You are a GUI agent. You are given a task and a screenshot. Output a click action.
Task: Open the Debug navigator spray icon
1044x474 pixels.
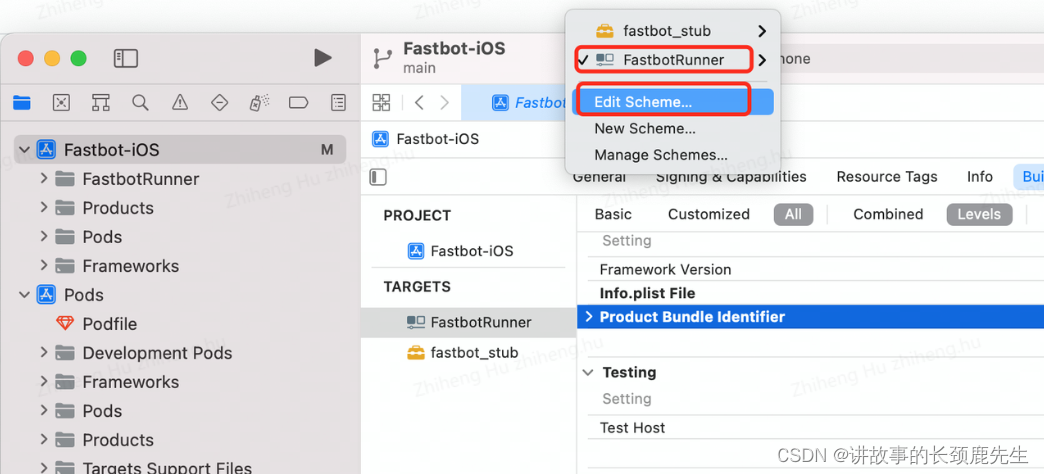click(259, 103)
